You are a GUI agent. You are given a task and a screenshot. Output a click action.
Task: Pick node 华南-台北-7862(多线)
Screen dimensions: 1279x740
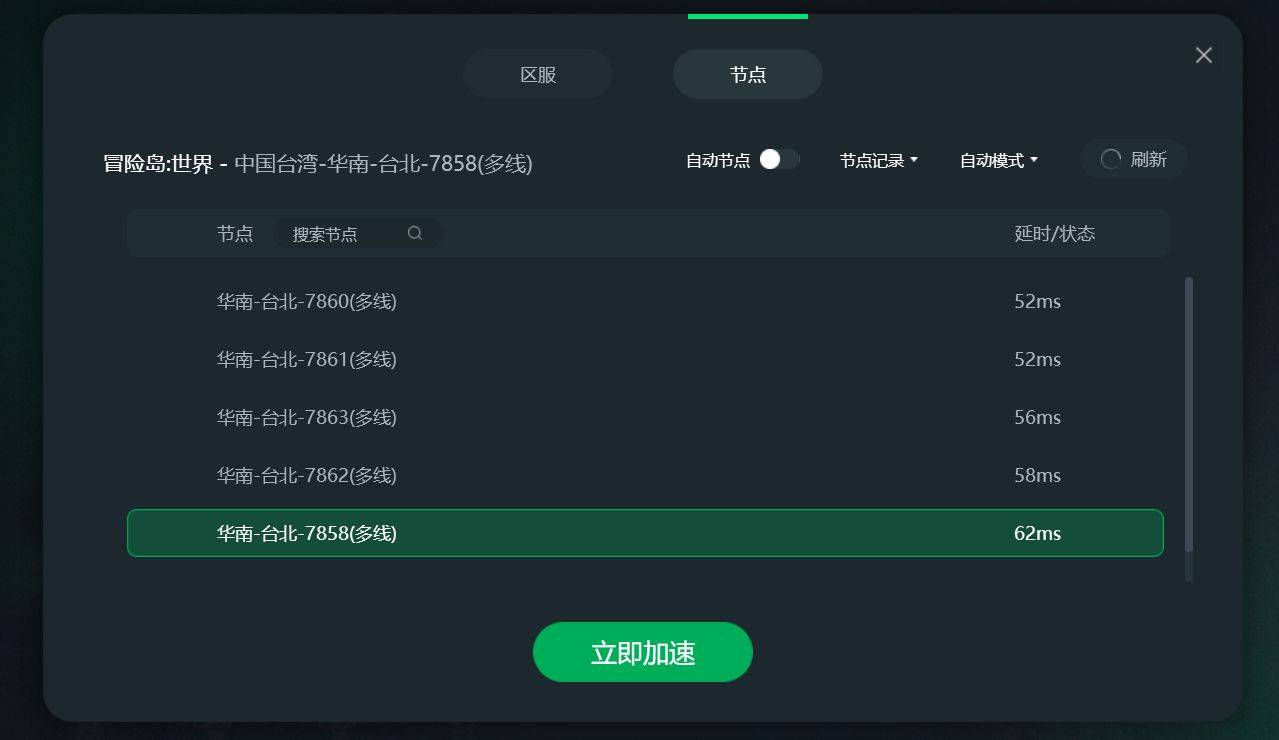(x=645, y=475)
